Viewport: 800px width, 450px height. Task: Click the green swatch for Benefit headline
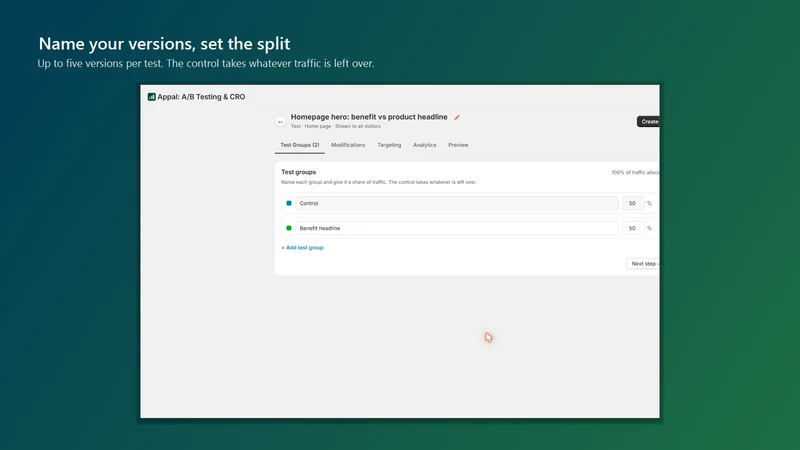point(289,228)
